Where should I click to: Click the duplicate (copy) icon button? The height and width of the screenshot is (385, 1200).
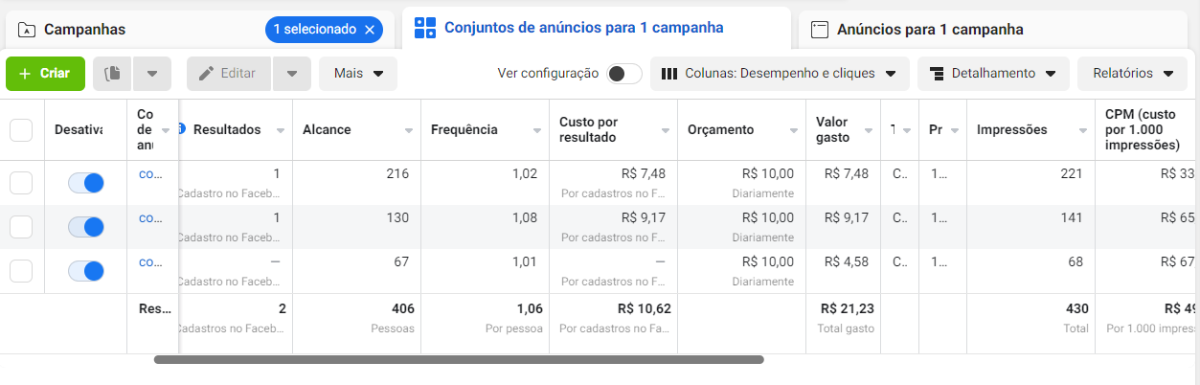[x=113, y=73]
